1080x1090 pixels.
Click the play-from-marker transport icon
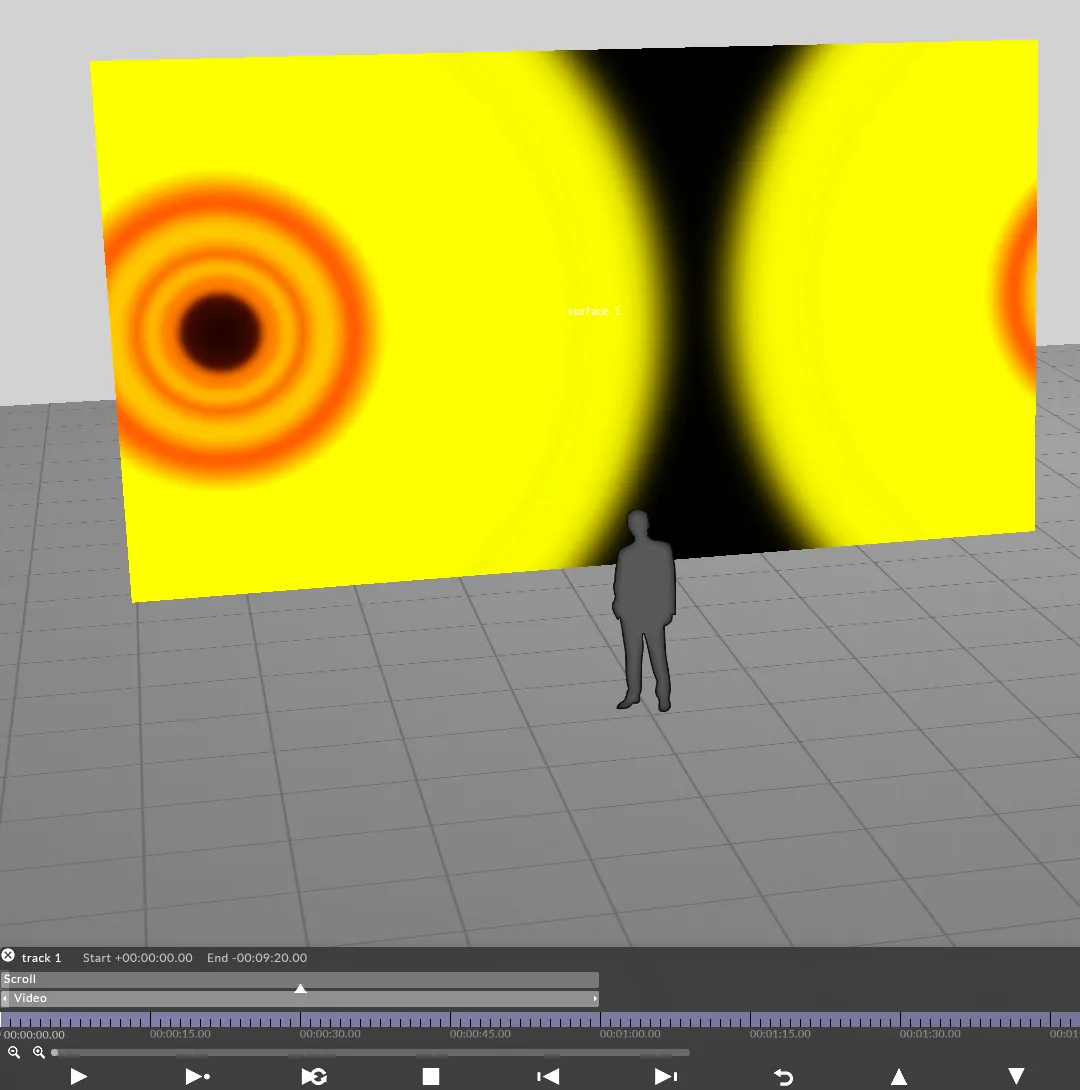point(197,1076)
